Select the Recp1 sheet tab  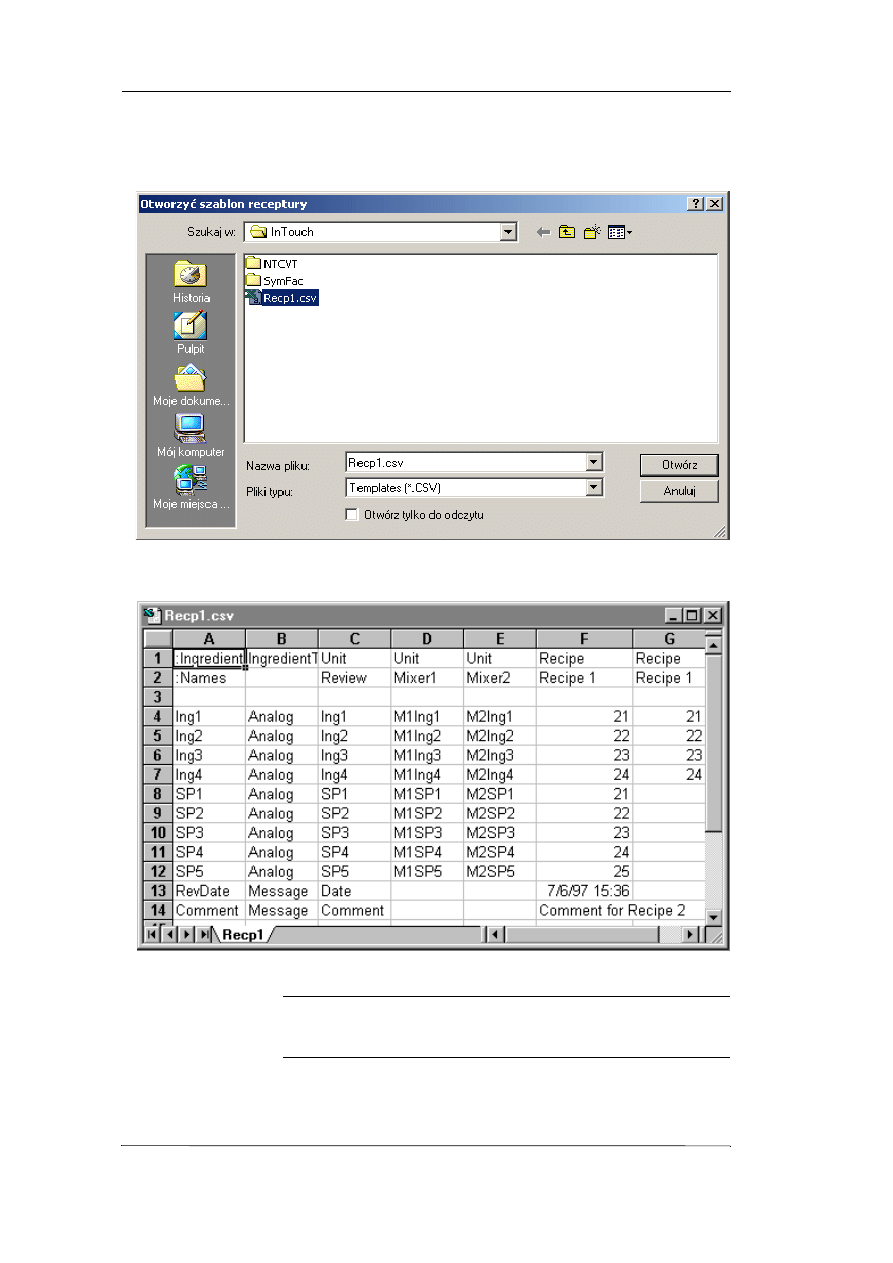(242, 935)
